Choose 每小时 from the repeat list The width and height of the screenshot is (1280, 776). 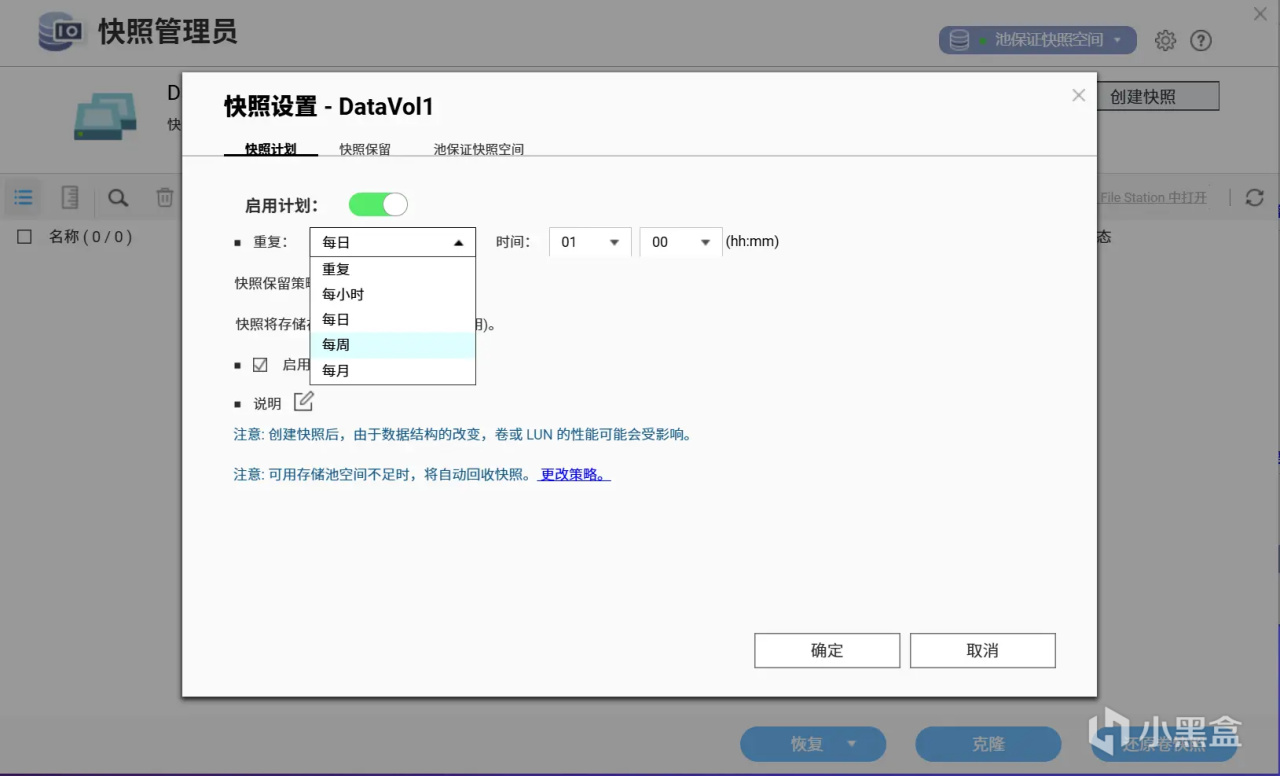click(393, 294)
